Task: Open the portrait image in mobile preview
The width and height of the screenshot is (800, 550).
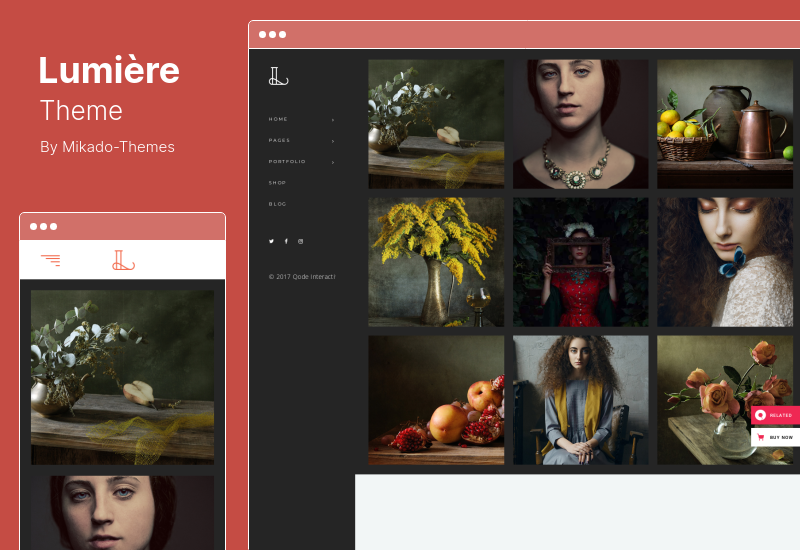Action: (x=122, y=513)
